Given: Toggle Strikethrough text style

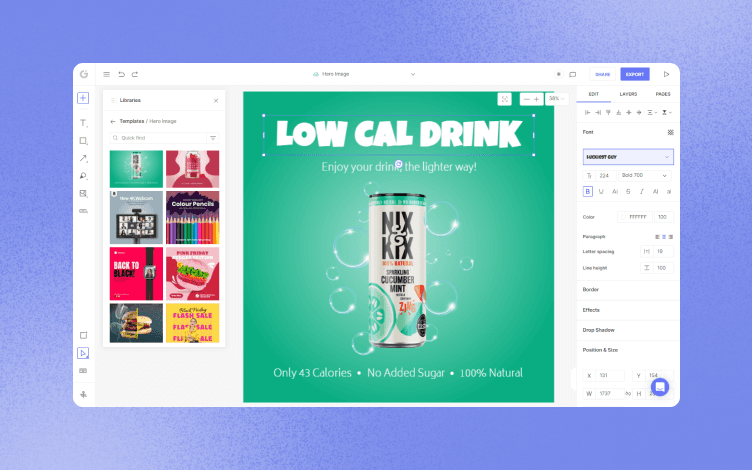Looking at the screenshot, I should click(x=628, y=191).
